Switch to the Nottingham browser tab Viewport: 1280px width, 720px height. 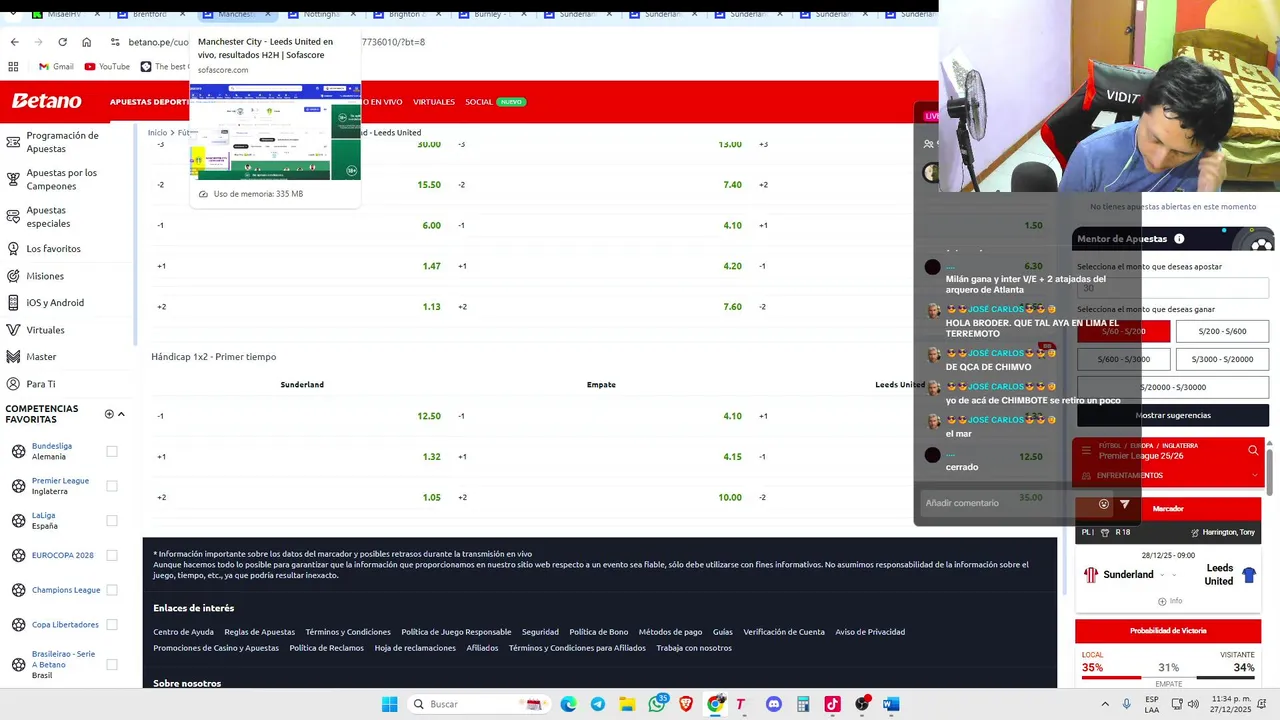tap(320, 14)
